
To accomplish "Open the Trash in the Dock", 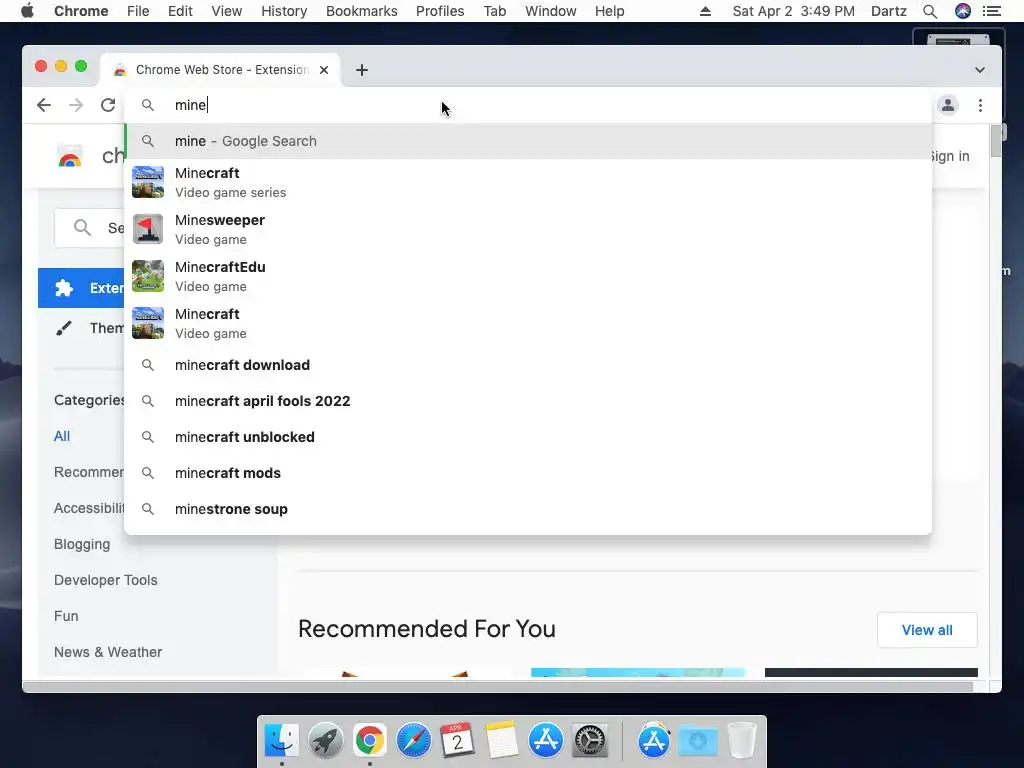I will pos(742,740).
